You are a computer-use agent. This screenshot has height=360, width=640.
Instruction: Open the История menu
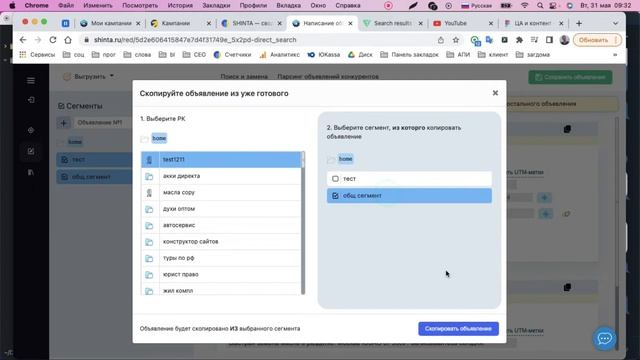[180, 6]
